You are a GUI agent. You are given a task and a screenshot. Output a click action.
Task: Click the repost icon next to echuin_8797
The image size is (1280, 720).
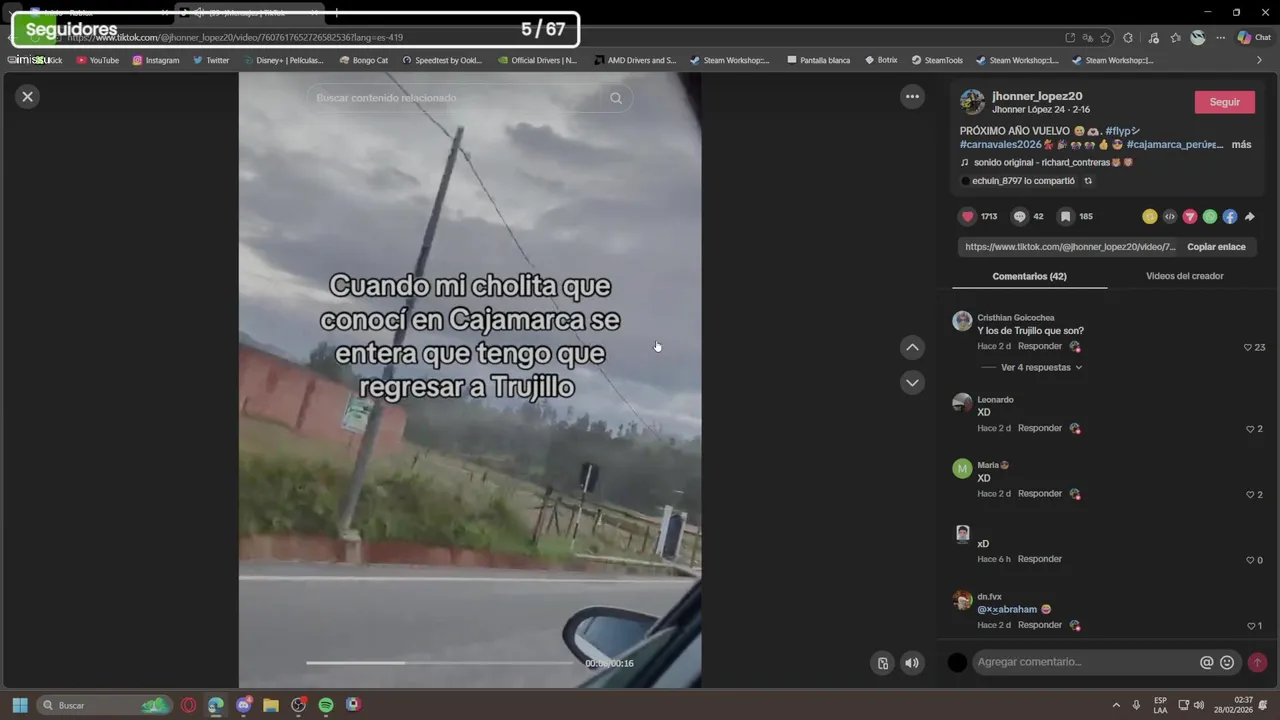(x=1088, y=181)
